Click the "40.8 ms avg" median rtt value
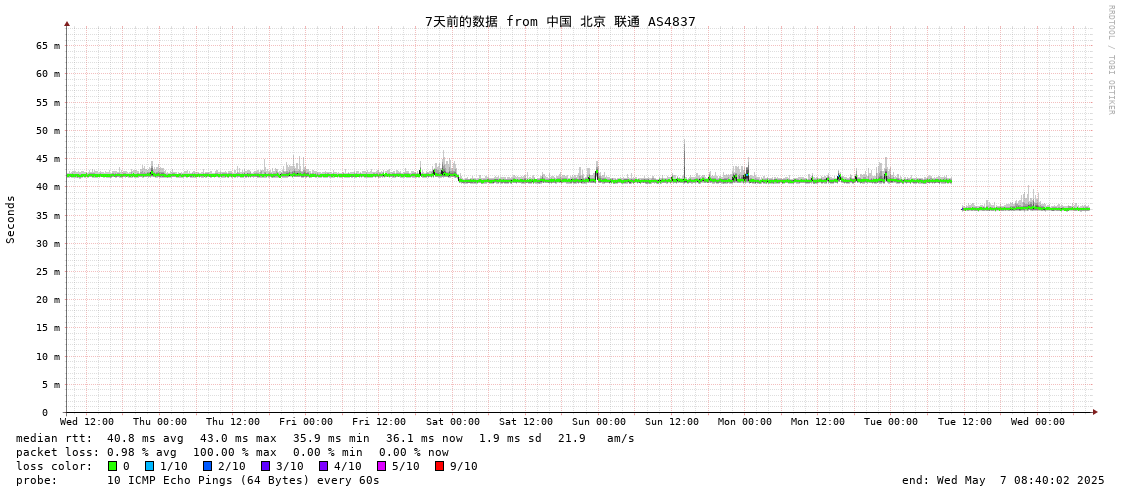The width and height of the screenshot is (1121, 494). [145, 438]
